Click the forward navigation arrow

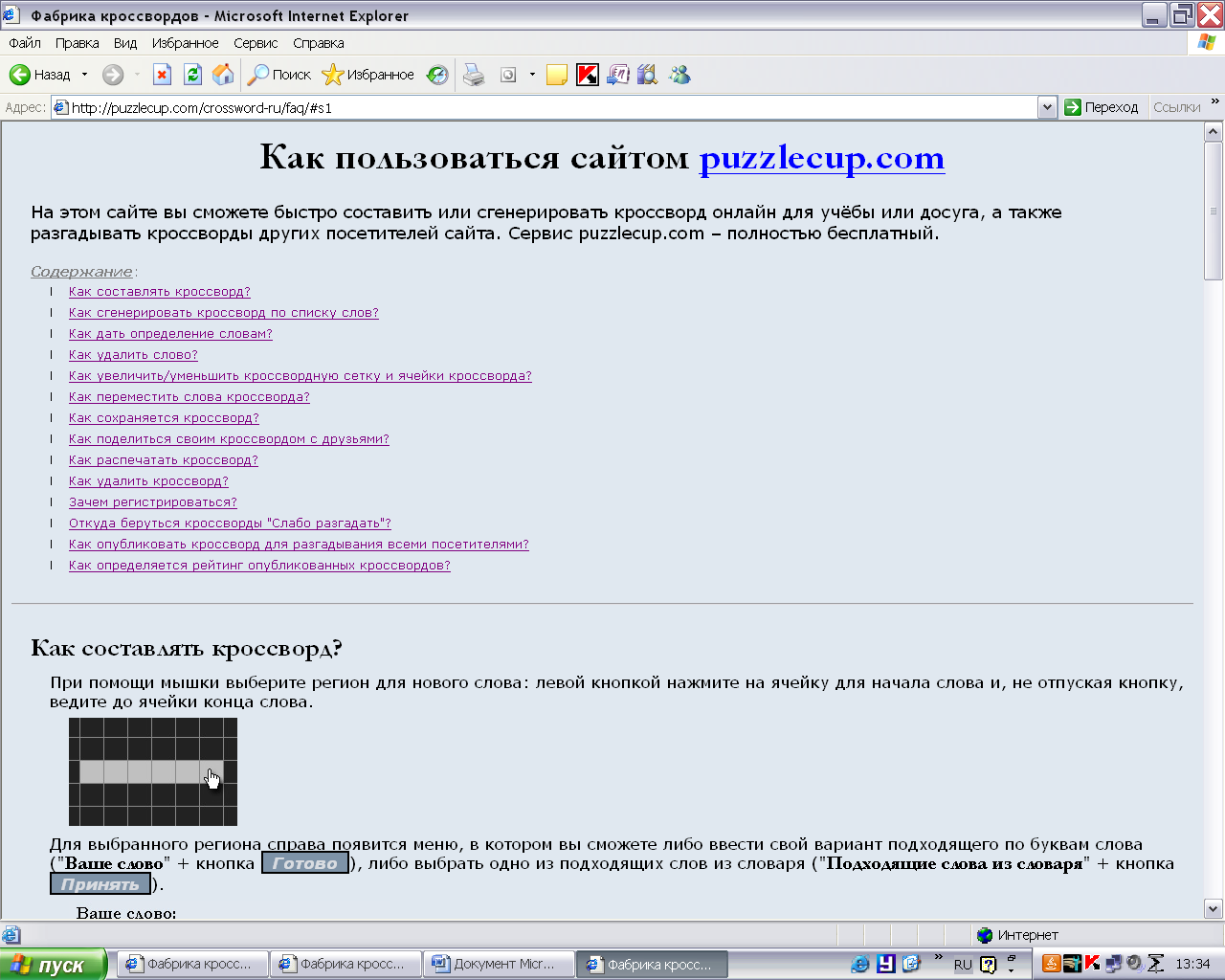[x=113, y=75]
